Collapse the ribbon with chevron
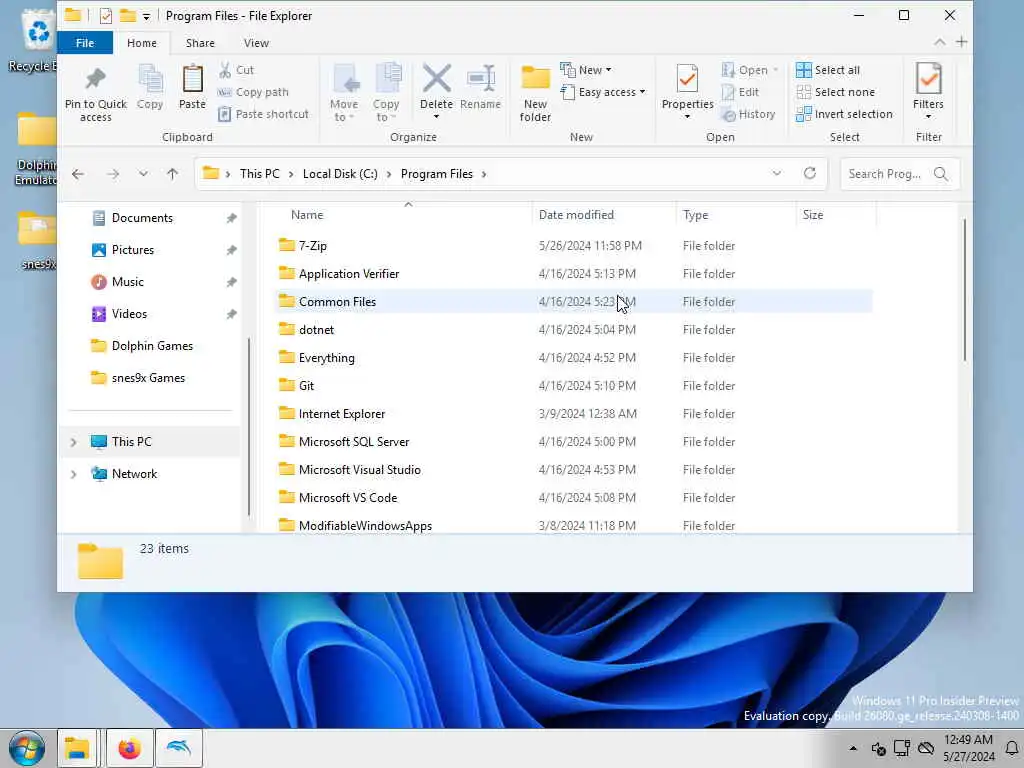The height and width of the screenshot is (768, 1024). 939,42
